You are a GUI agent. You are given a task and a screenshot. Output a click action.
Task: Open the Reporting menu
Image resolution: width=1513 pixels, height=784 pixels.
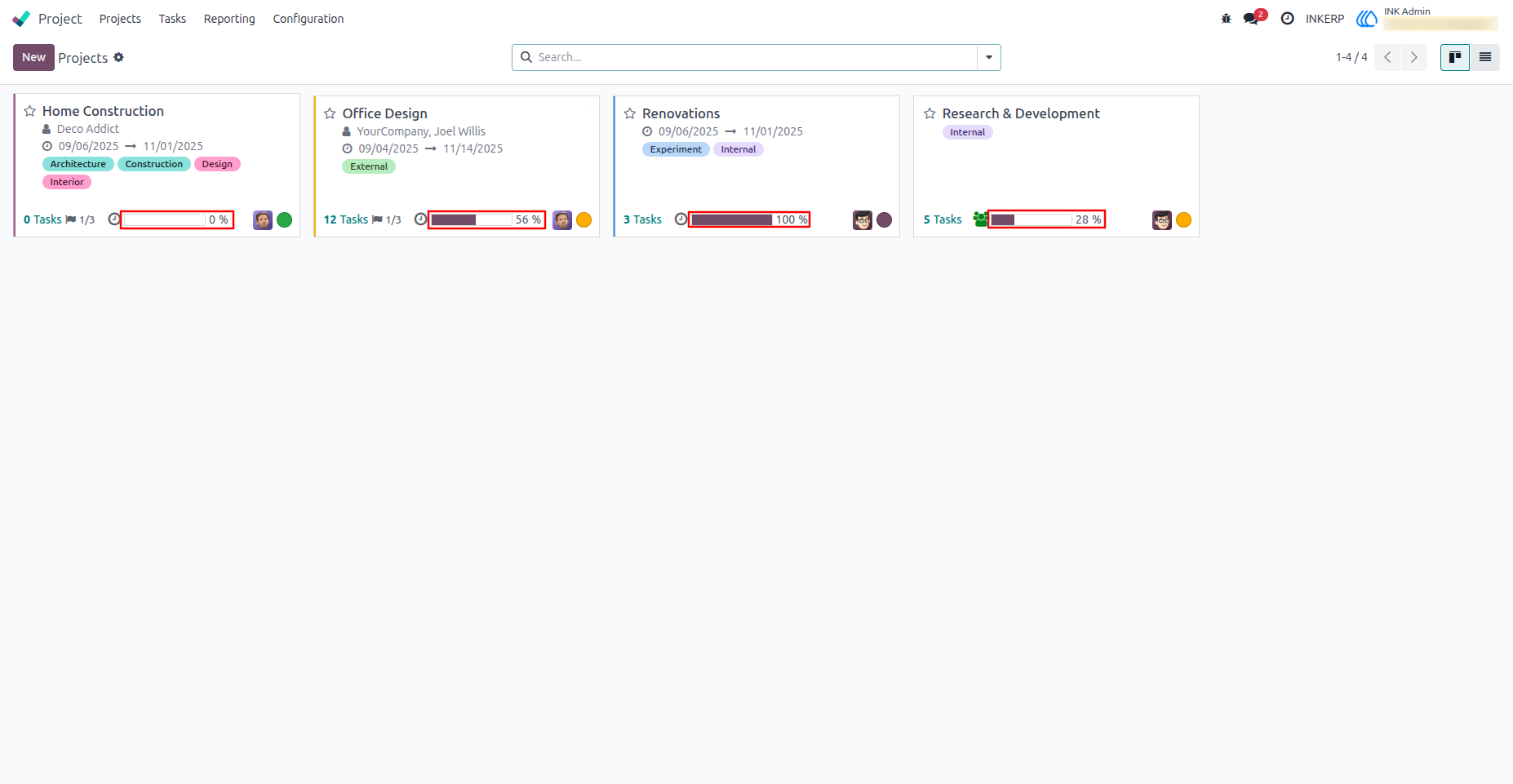click(x=229, y=19)
